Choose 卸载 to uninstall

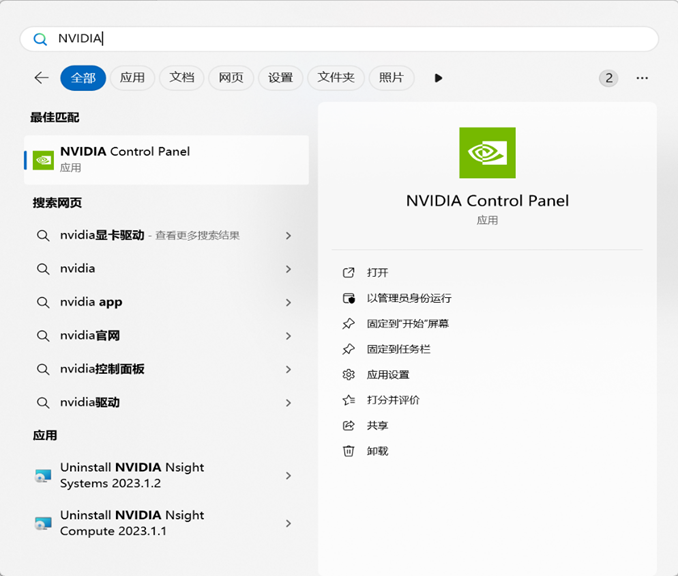(377, 451)
